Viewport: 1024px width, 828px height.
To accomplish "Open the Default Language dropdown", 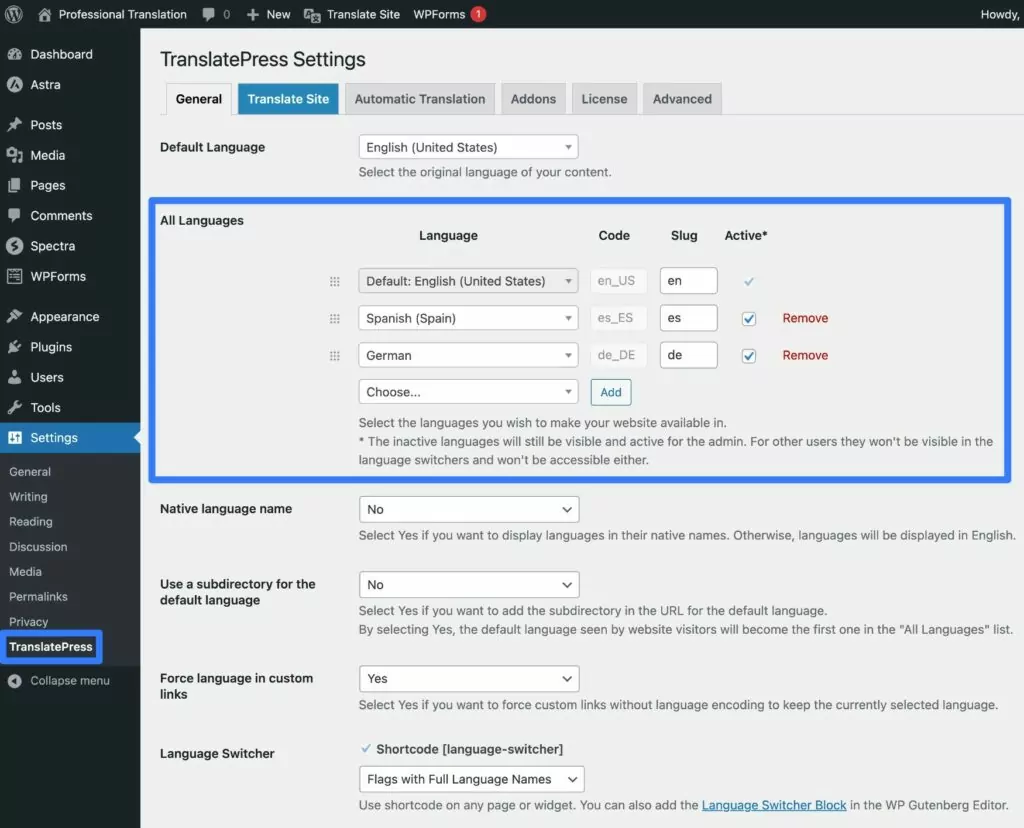I will [468, 147].
